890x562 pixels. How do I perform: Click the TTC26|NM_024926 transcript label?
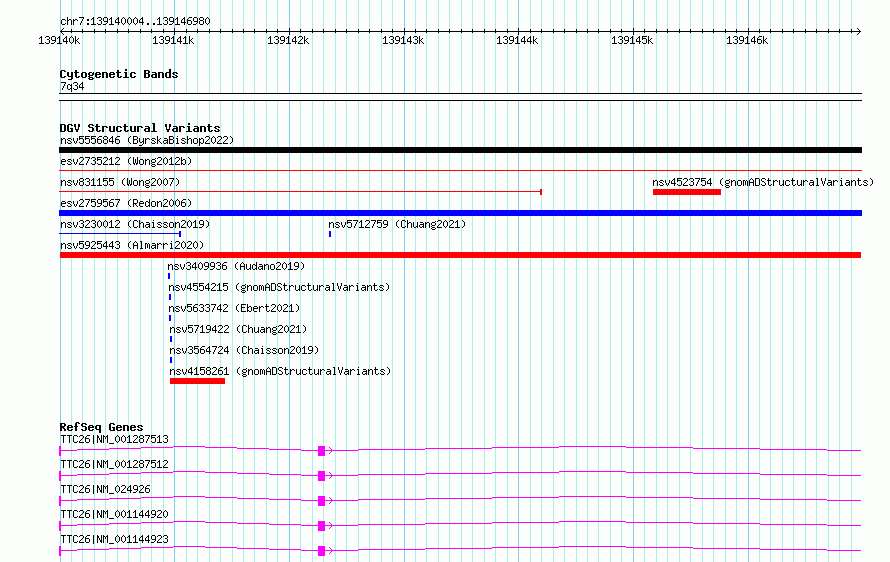[106, 489]
